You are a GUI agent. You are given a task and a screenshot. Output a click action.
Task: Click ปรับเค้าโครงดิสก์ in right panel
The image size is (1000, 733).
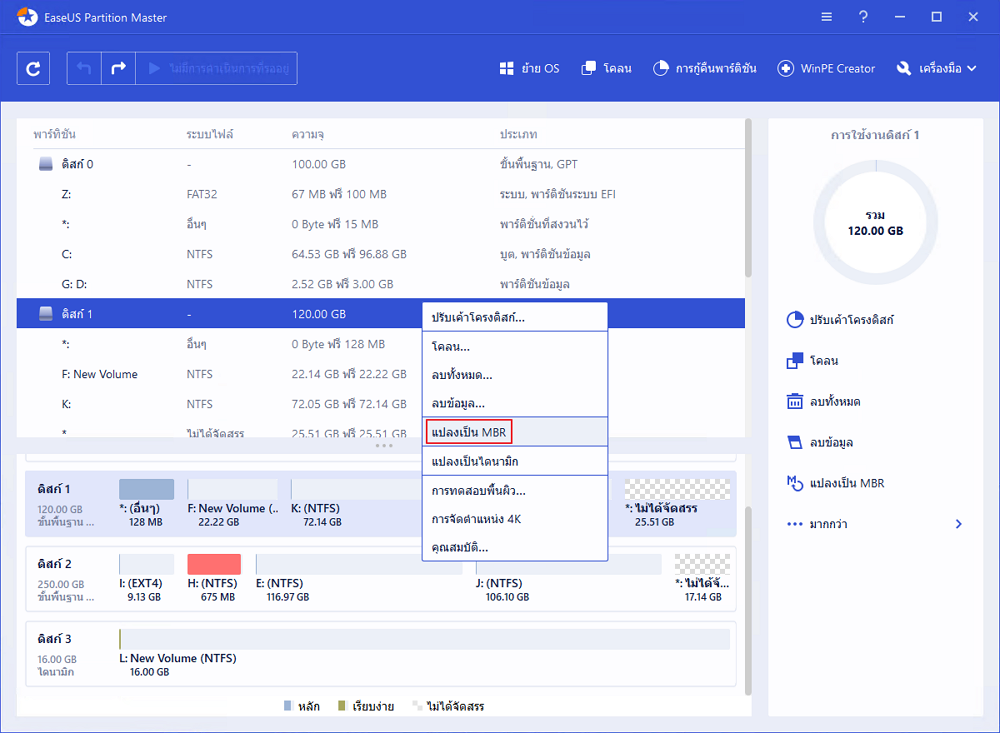pos(840,320)
